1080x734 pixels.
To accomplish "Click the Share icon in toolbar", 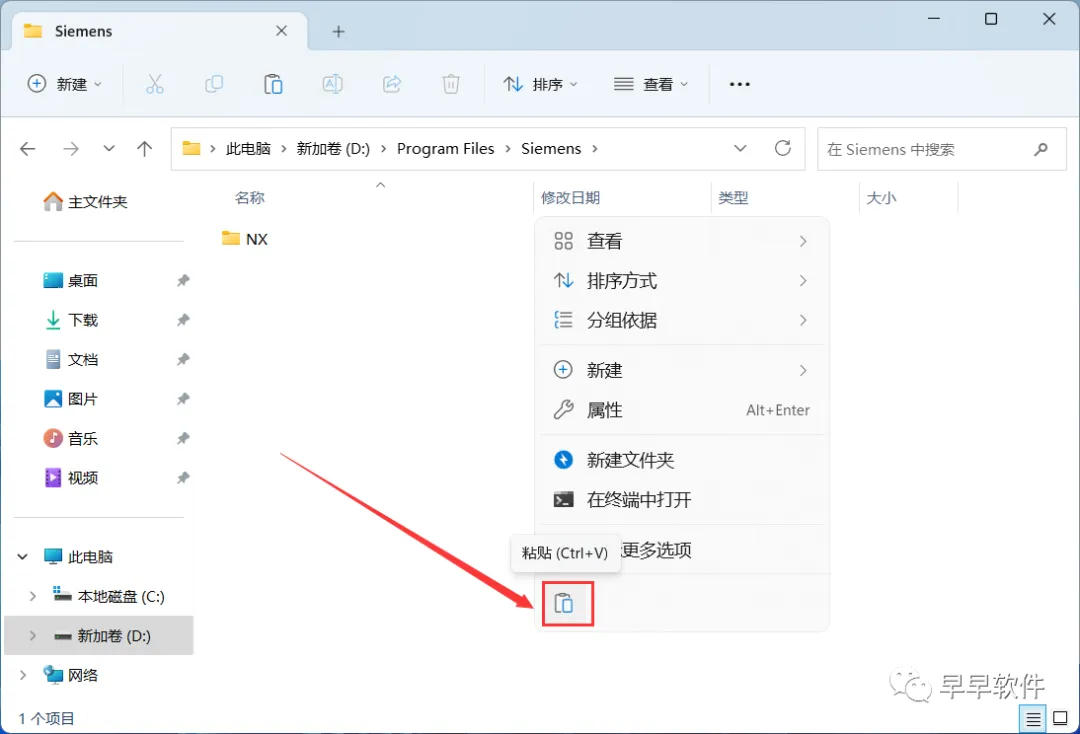I will pos(392,84).
